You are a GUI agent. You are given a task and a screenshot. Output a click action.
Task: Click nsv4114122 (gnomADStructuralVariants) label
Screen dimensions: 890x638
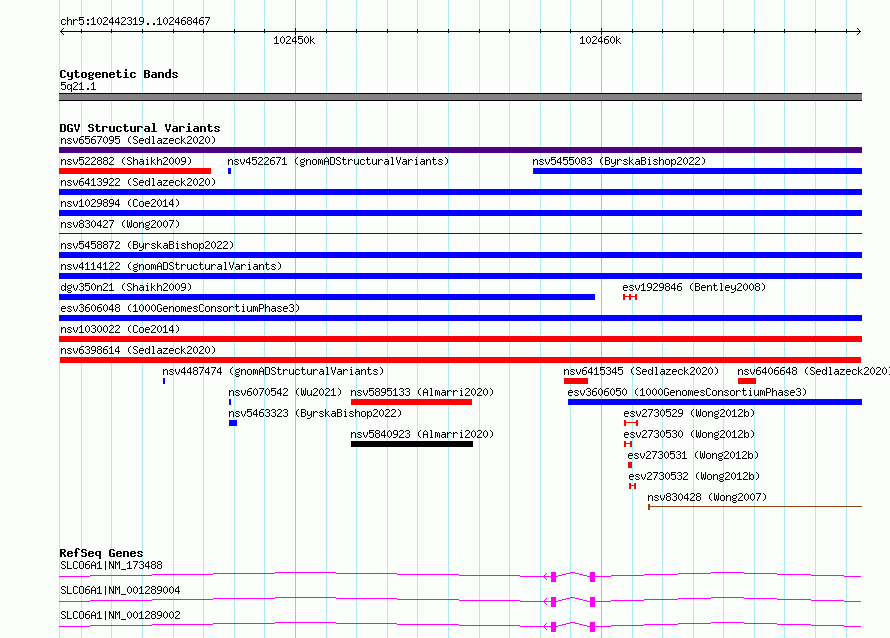click(171, 266)
